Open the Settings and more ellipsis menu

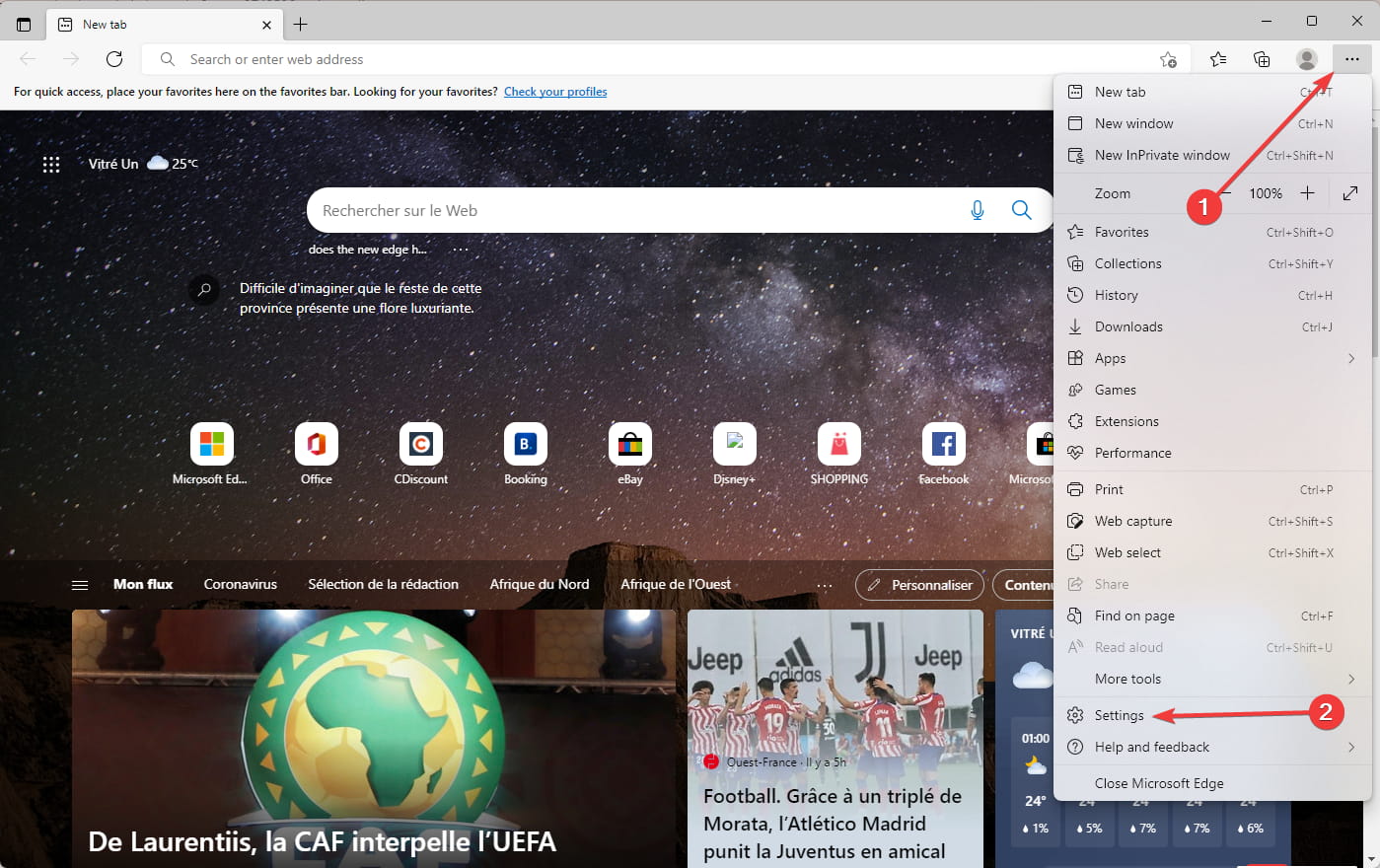[1351, 59]
